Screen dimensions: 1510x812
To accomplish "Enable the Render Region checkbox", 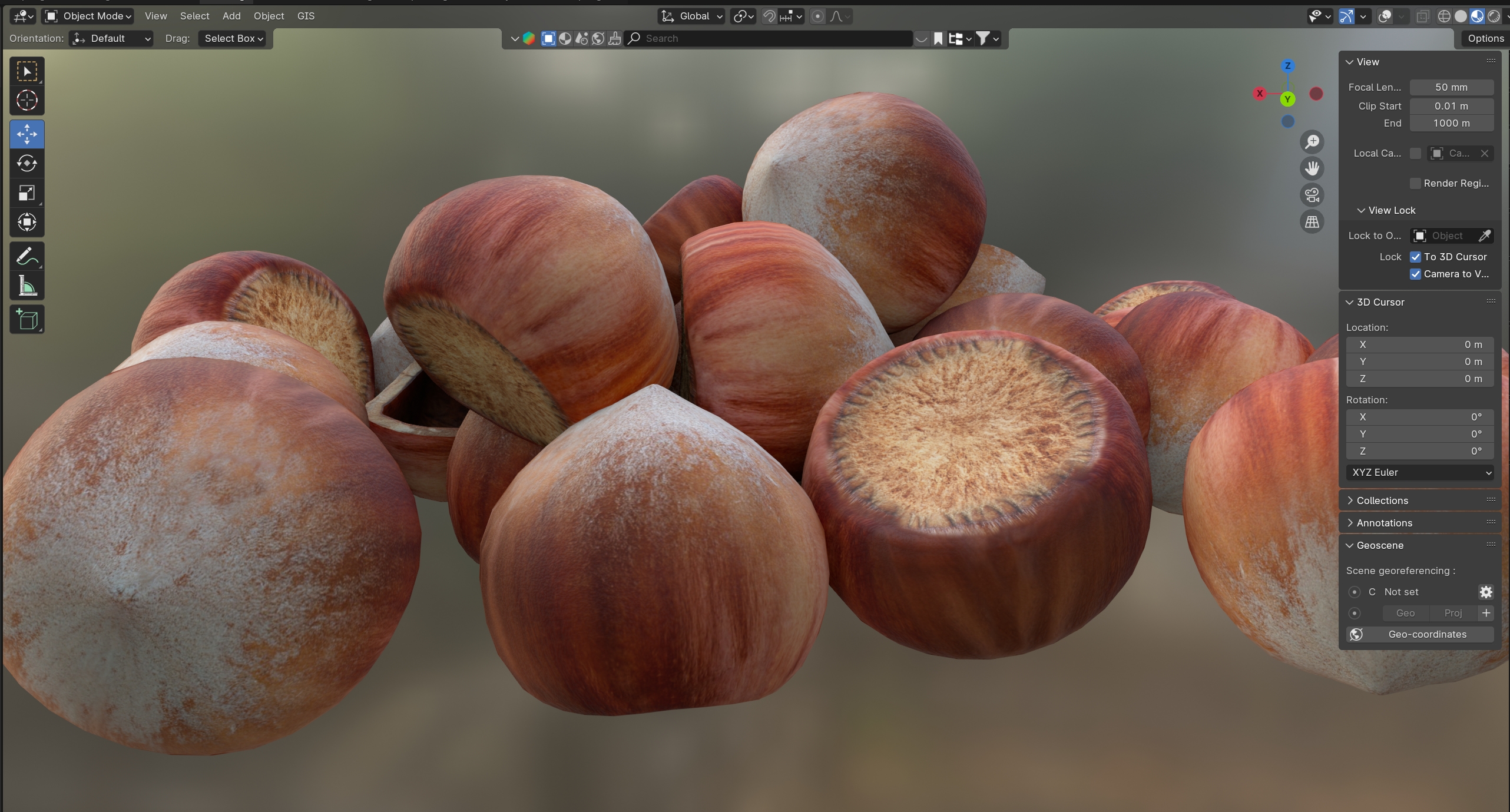I will 1415,183.
